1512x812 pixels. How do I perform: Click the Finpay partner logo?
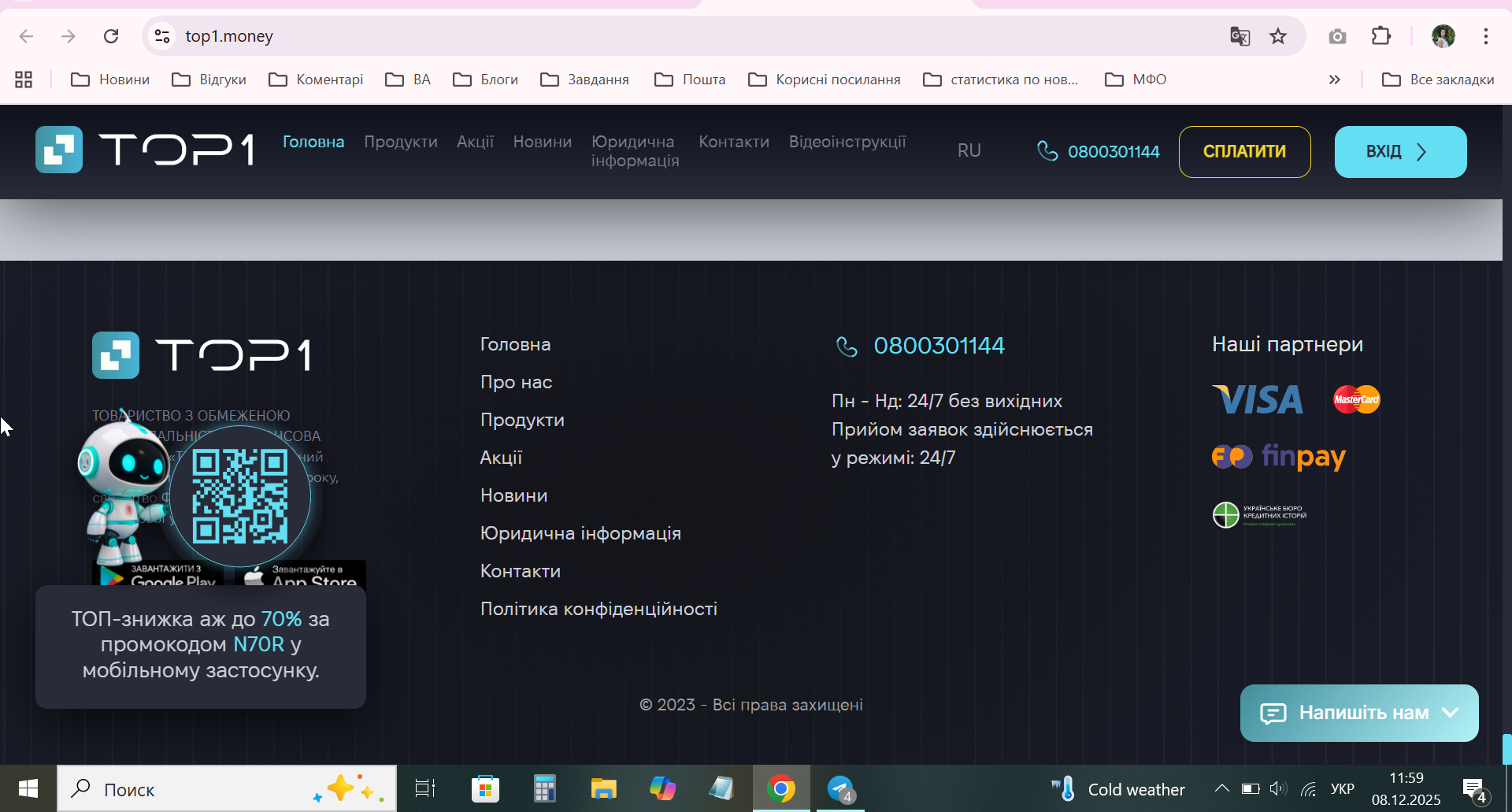coord(1279,457)
